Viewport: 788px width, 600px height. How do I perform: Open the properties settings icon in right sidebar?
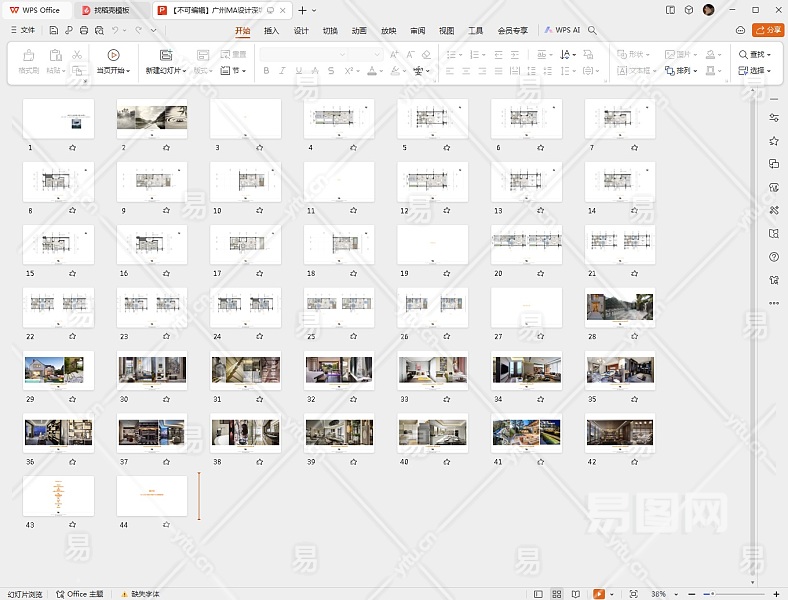[x=774, y=118]
